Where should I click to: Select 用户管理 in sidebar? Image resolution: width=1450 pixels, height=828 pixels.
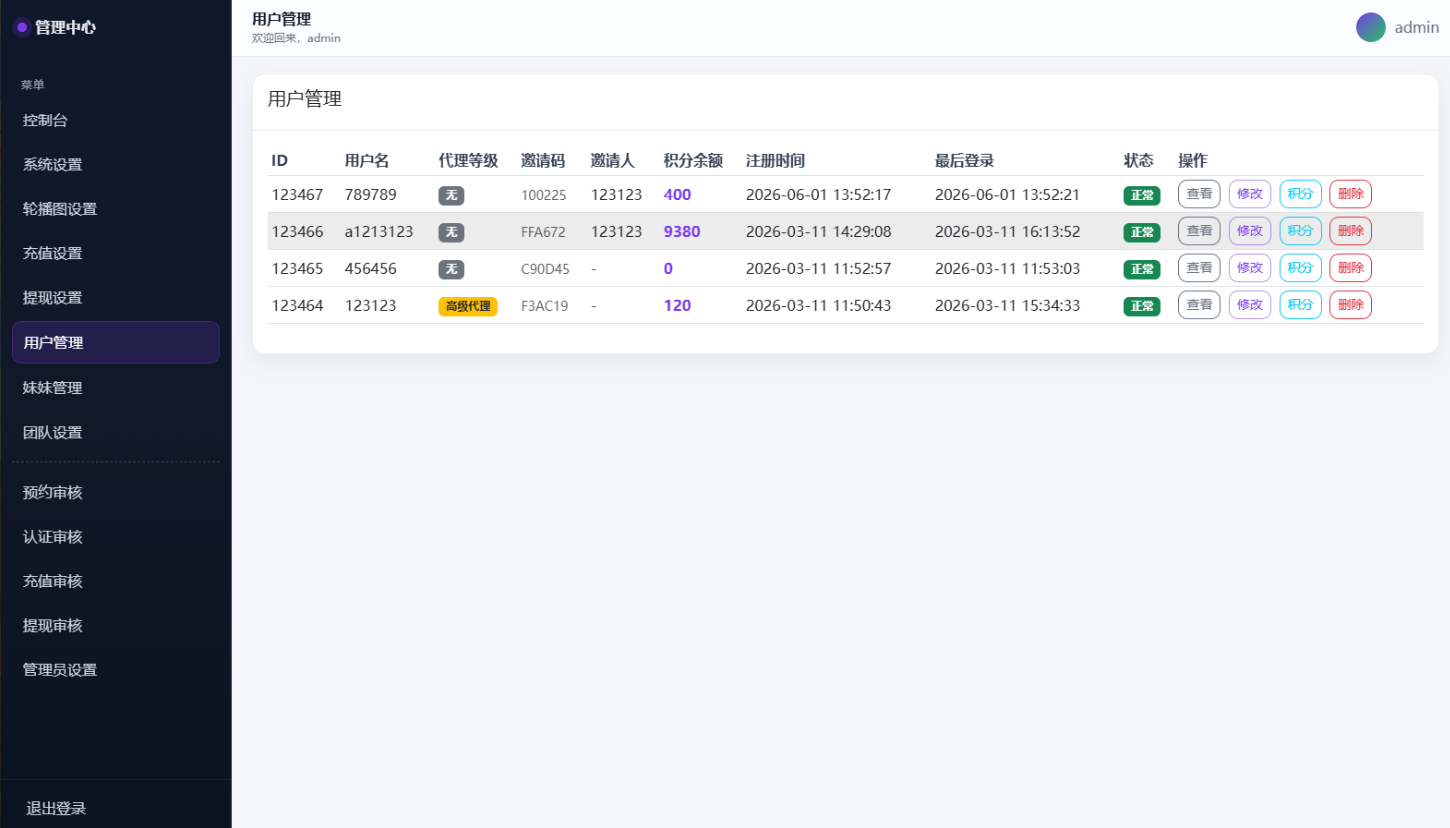click(116, 342)
